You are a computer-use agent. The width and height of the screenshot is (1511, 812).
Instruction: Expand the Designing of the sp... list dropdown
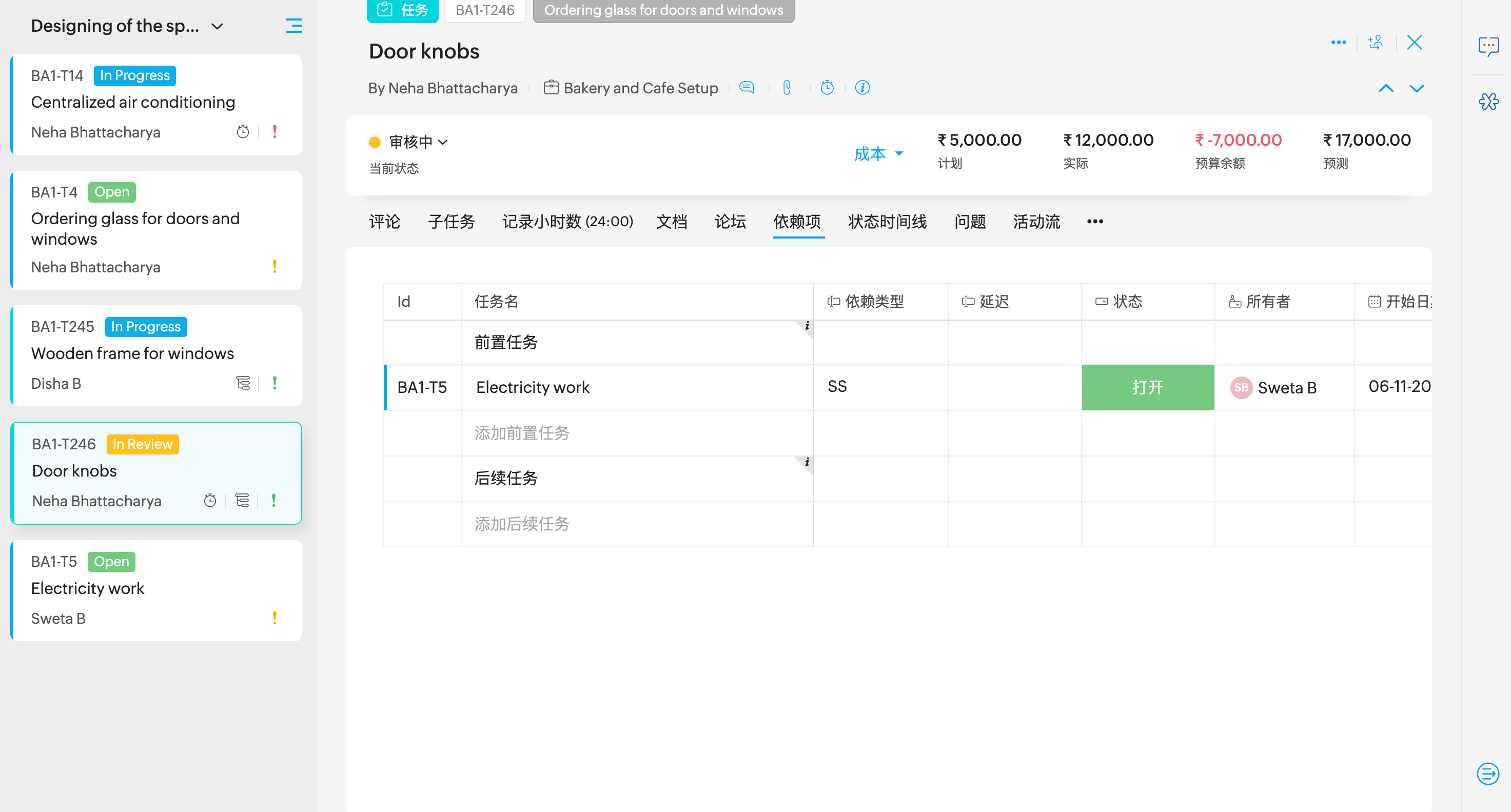pyautogui.click(x=218, y=26)
